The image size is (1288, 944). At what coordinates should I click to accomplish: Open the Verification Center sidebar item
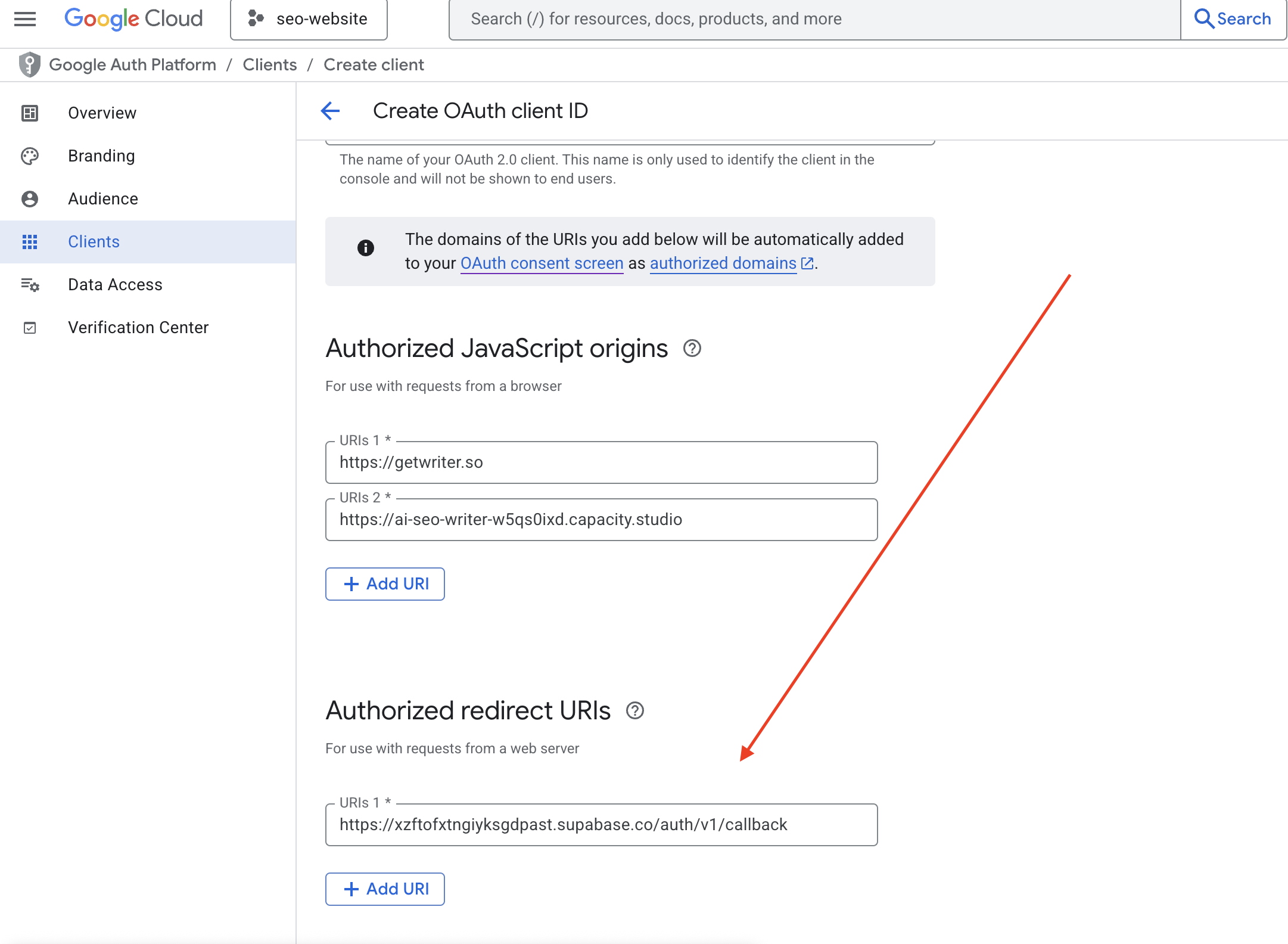(148, 327)
